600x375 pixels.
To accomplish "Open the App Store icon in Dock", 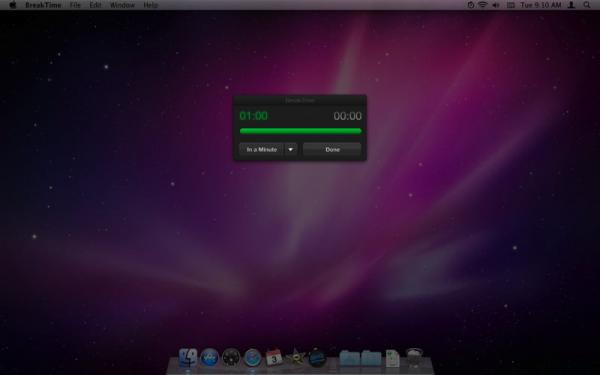I will [x=209, y=357].
